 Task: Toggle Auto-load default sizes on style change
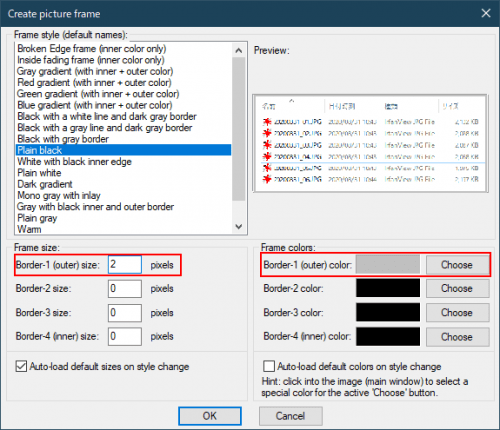tap(21, 367)
